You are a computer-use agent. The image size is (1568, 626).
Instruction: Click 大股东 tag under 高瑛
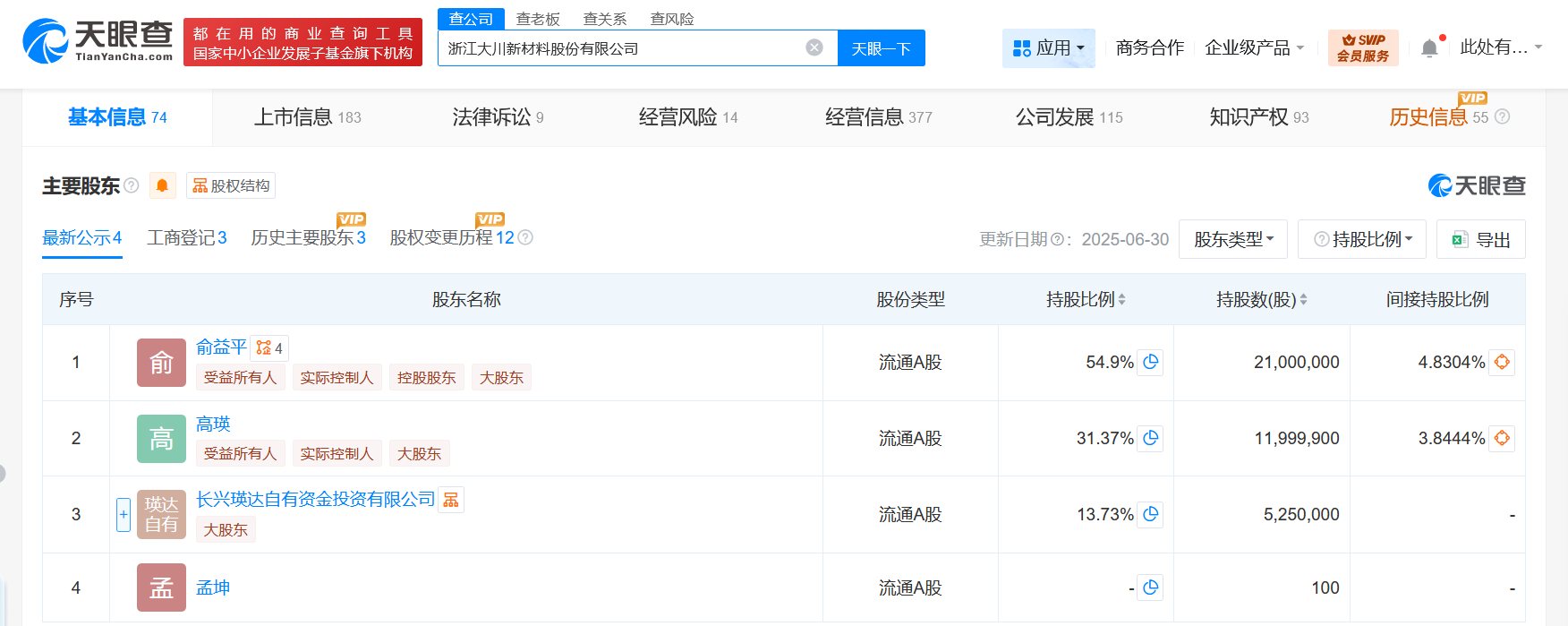coord(420,453)
